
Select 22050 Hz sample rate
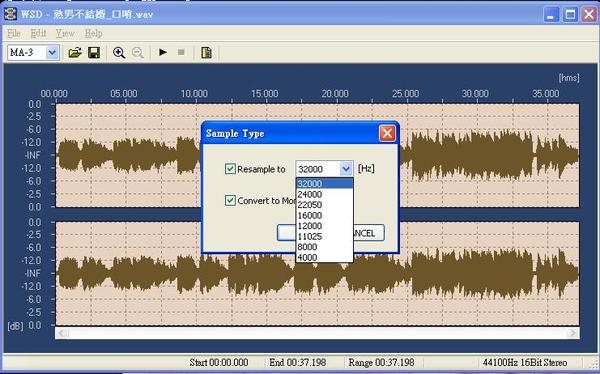coord(324,204)
